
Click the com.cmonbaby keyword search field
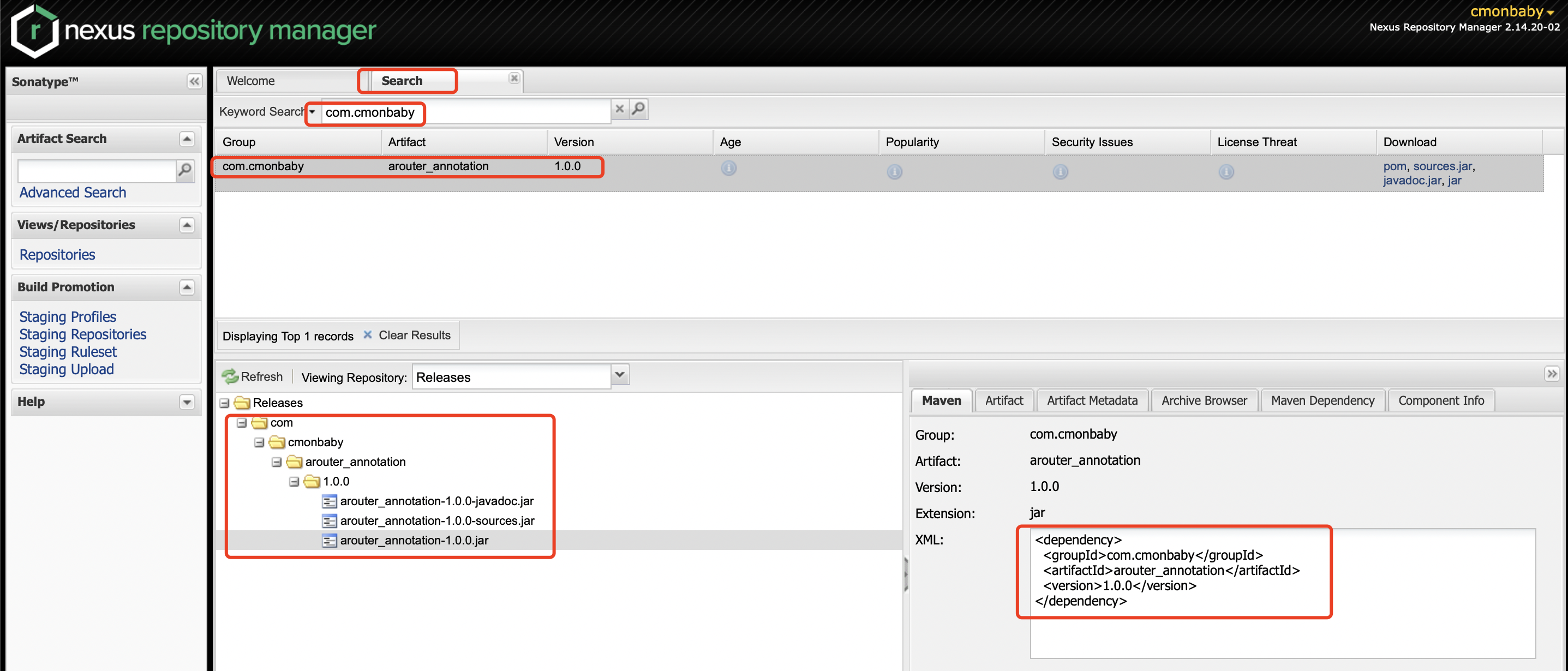point(465,111)
